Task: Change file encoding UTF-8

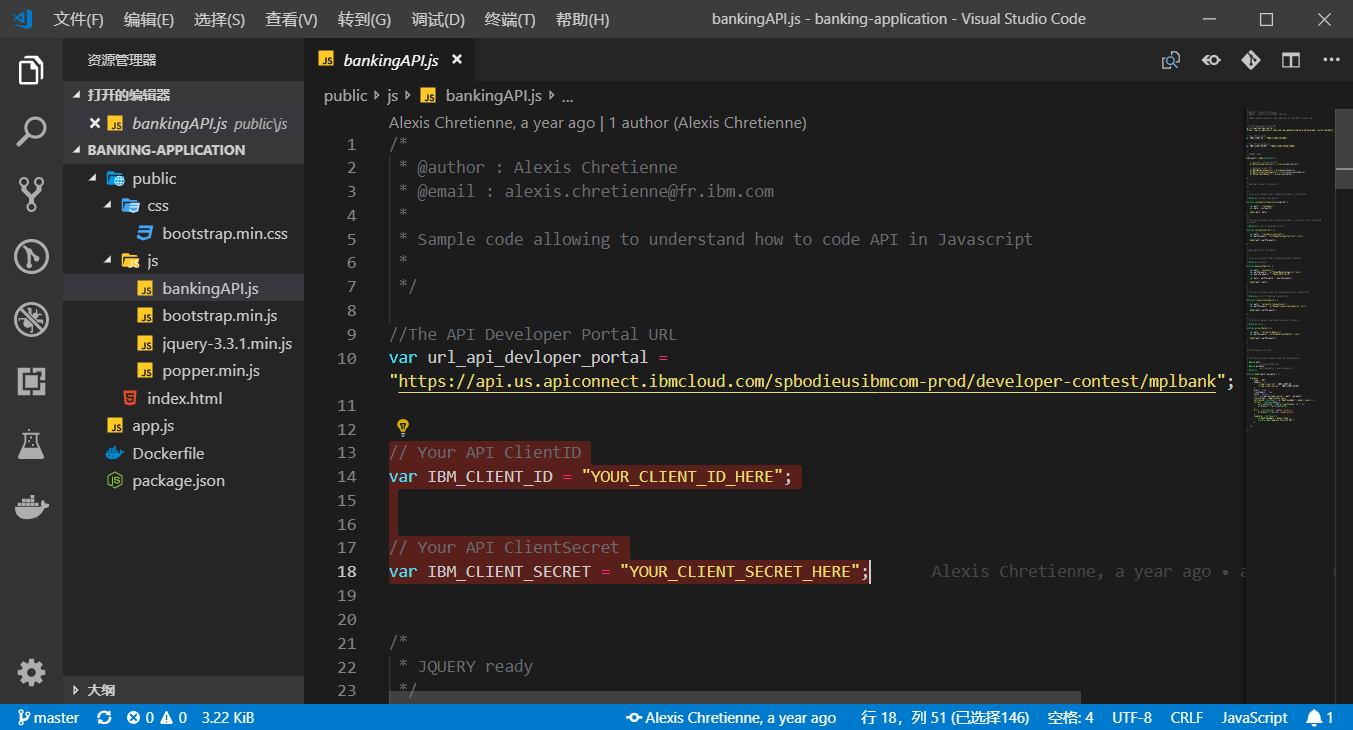Action: point(1132,718)
